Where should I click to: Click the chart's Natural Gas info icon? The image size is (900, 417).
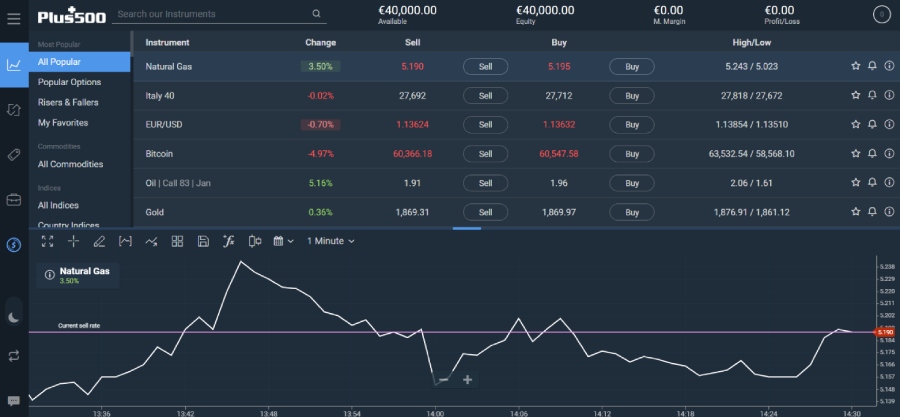click(x=50, y=275)
